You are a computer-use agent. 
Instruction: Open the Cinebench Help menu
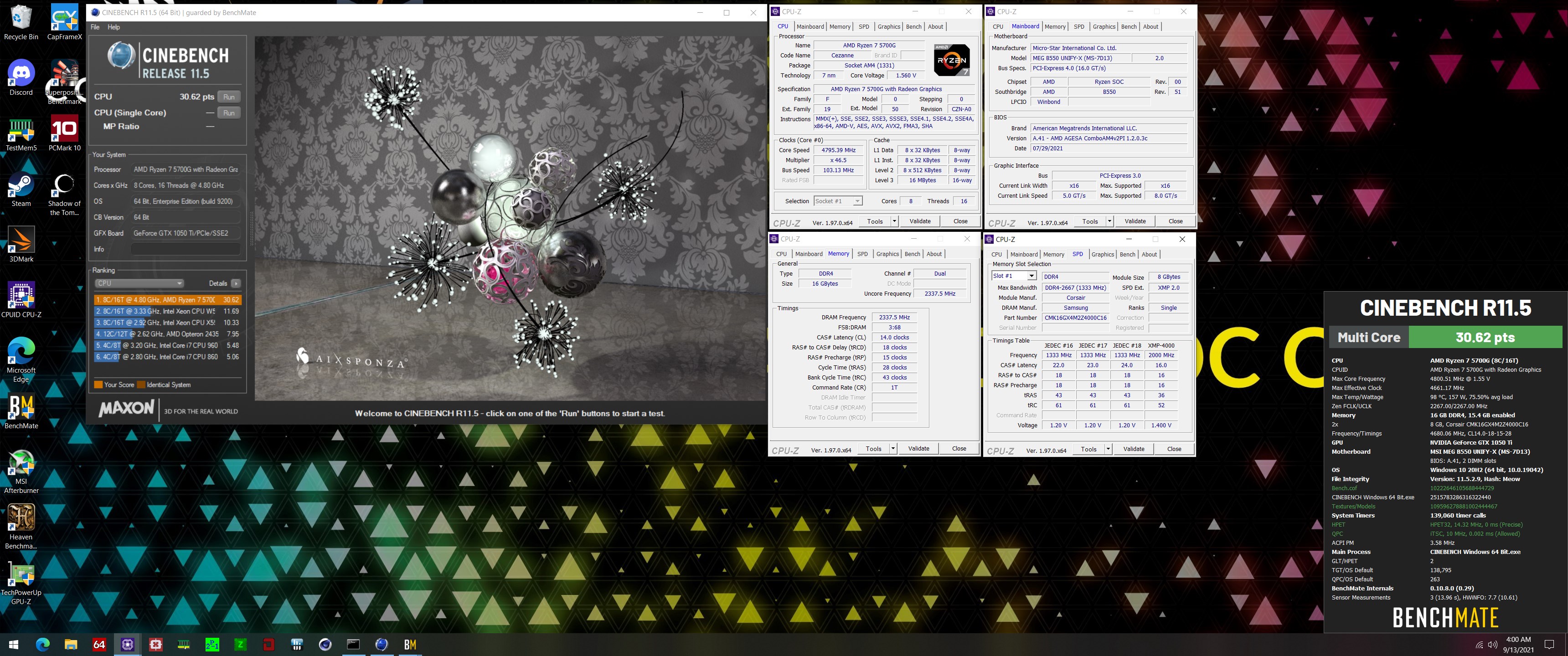[x=114, y=27]
